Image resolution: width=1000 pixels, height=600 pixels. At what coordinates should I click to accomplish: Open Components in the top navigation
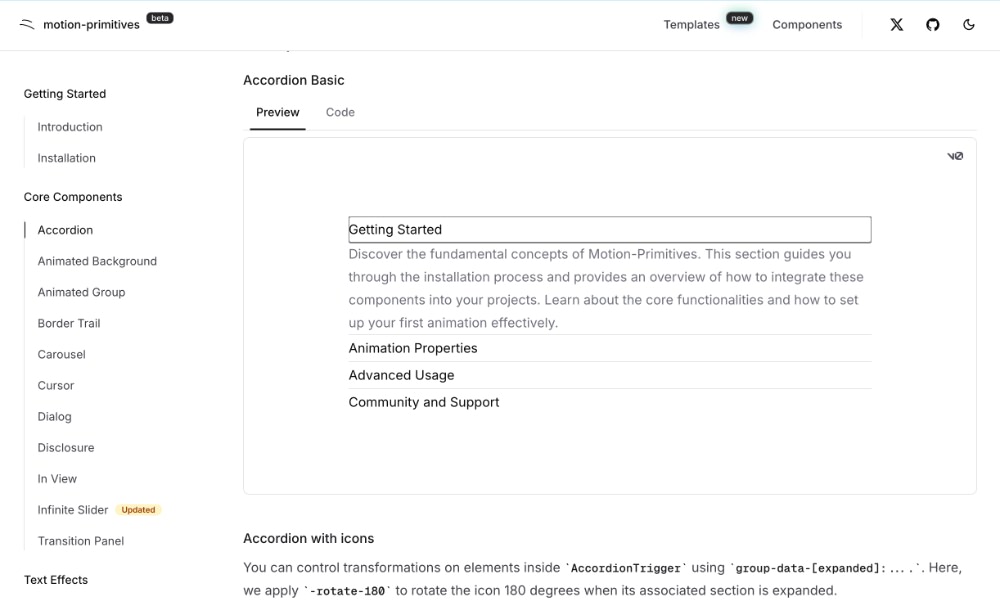807,24
